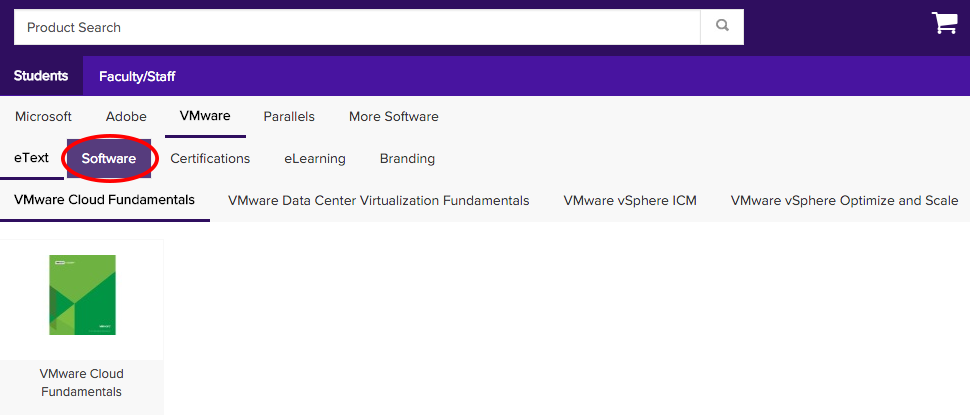Open the Parallels category

[x=289, y=116]
